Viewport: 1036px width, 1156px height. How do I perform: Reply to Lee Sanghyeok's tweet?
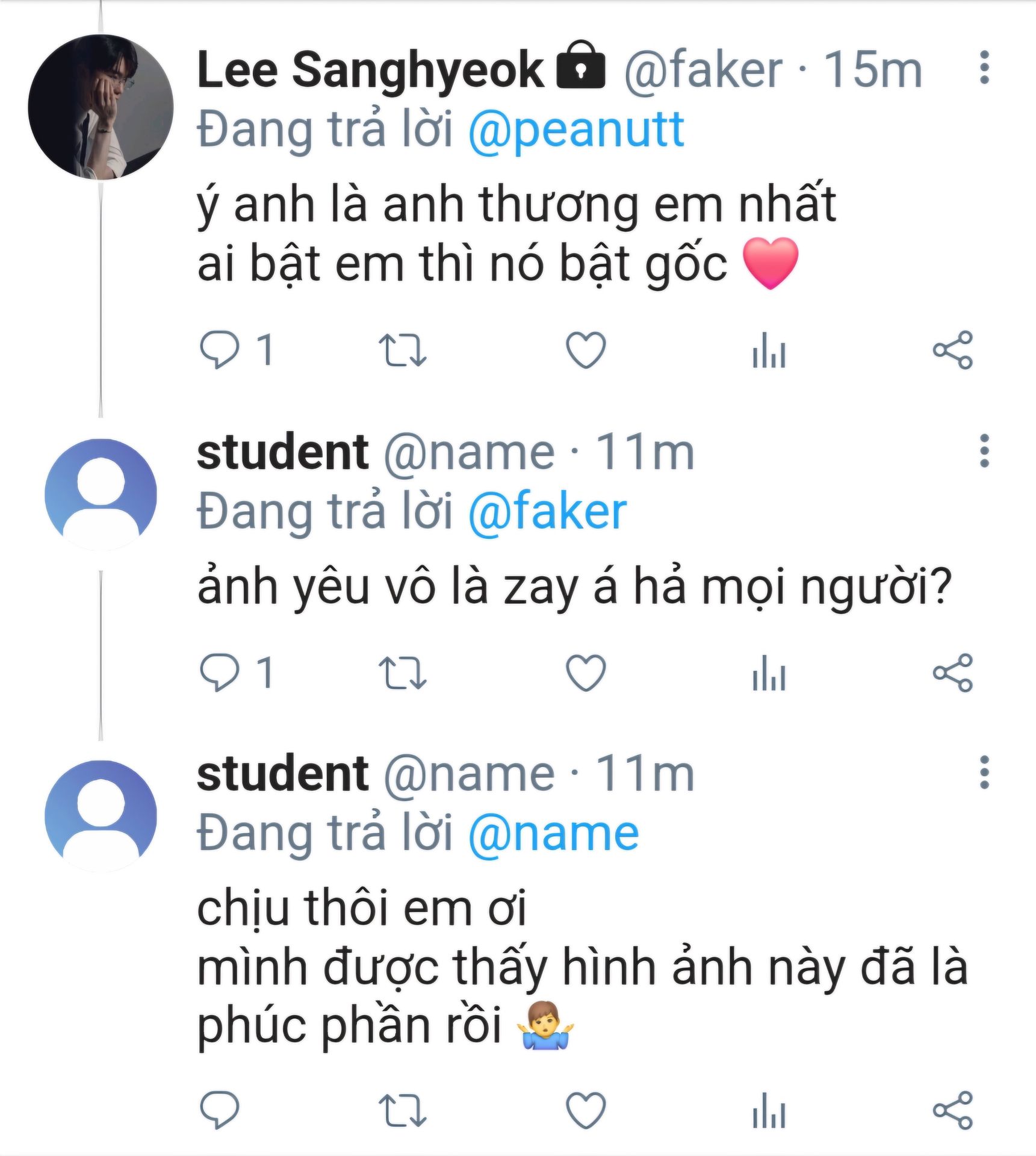219,350
